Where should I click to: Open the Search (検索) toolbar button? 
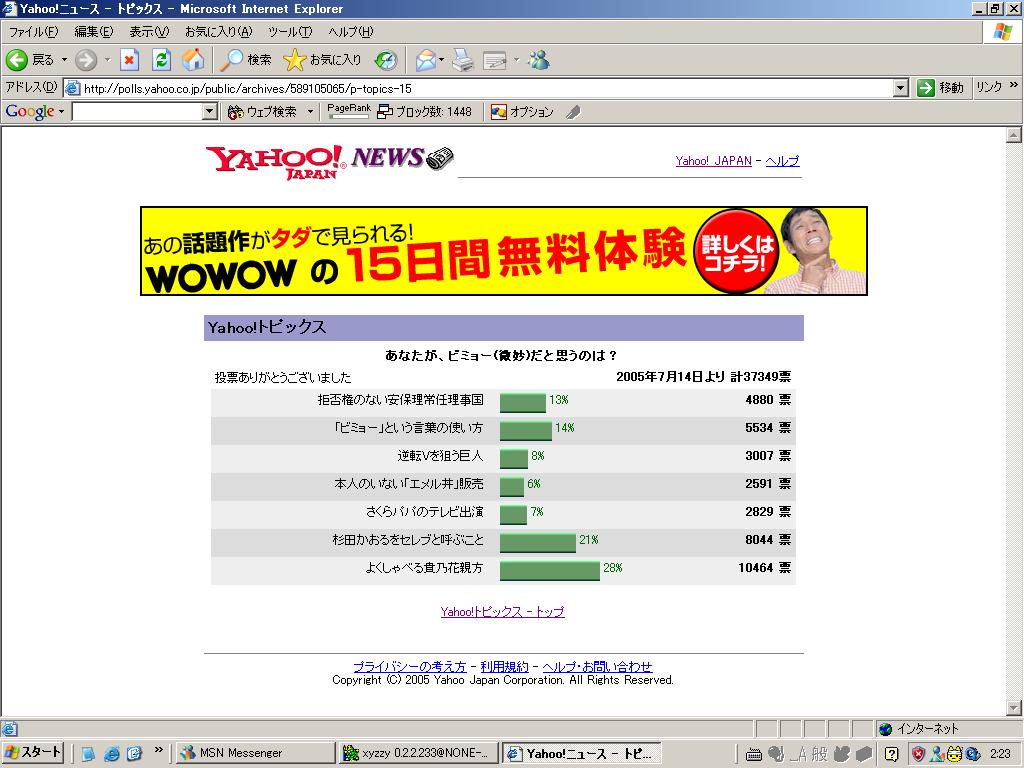point(246,61)
